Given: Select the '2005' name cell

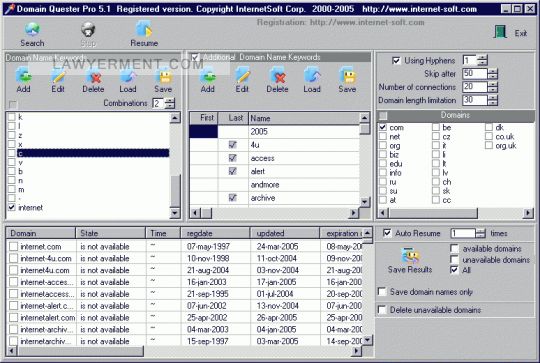Looking at the screenshot, I should tap(304, 132).
